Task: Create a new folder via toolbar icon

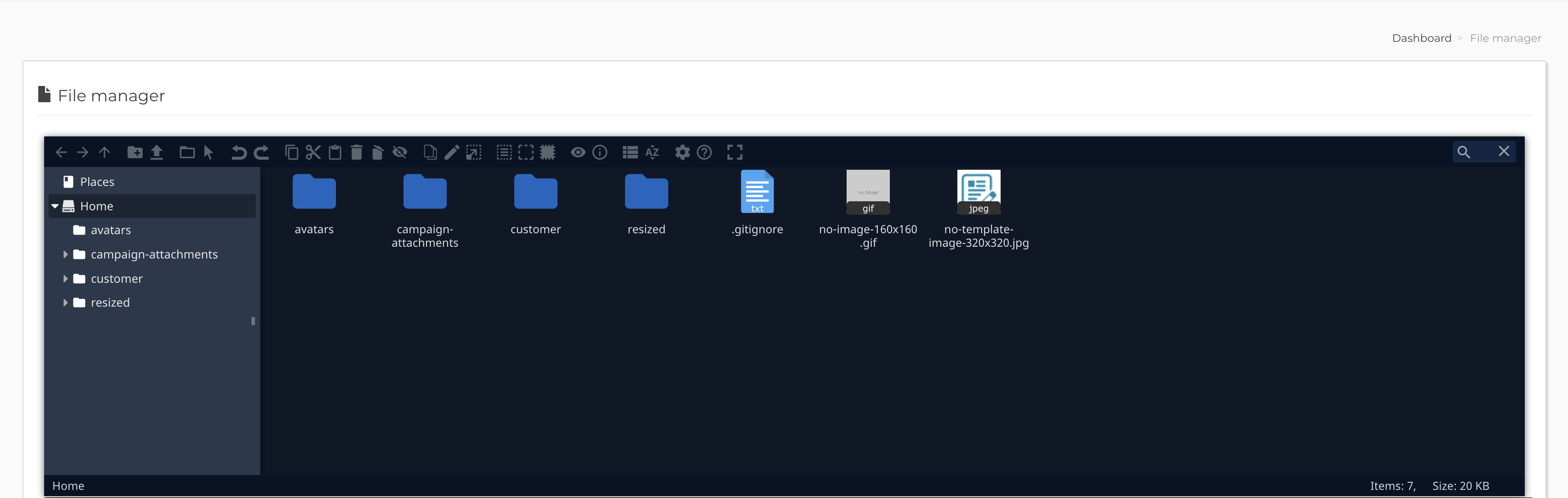Action: (135, 152)
